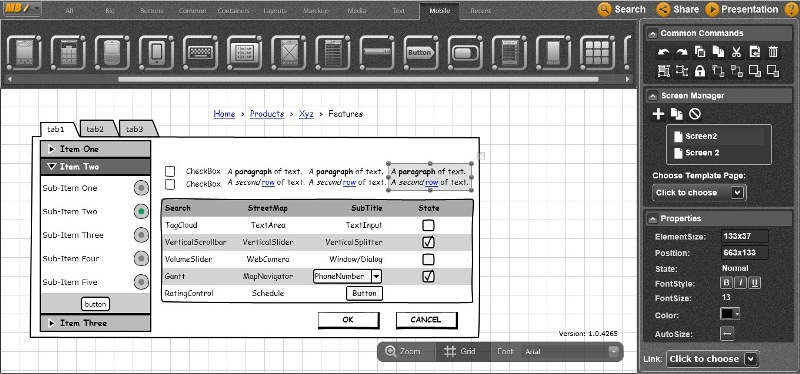Image resolution: width=800 pixels, height=374 pixels.
Task: Toggle State checkbox in the TagCloud row
Action: click(429, 225)
